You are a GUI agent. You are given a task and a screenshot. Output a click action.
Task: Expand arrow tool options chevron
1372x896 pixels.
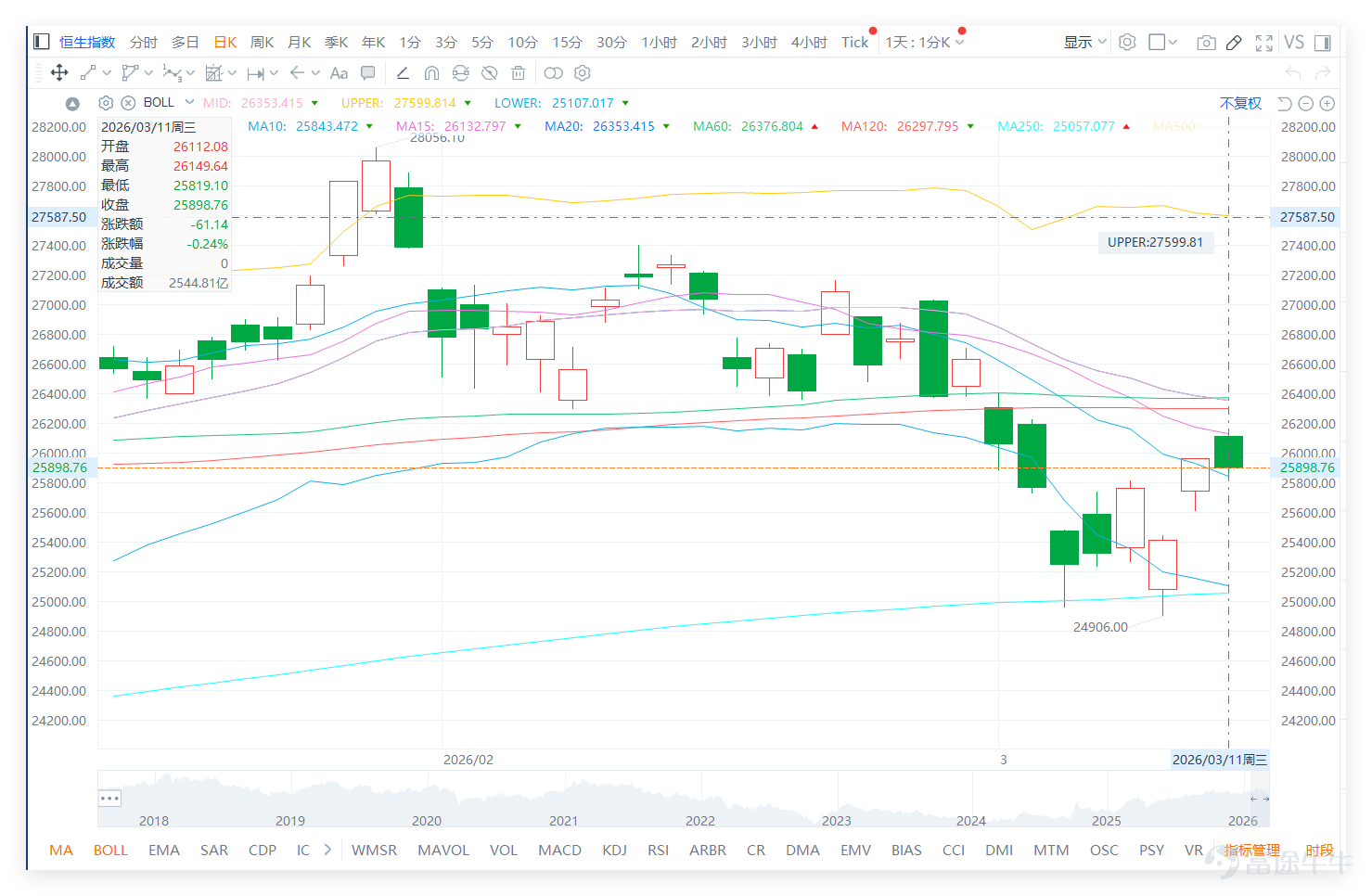315,73
